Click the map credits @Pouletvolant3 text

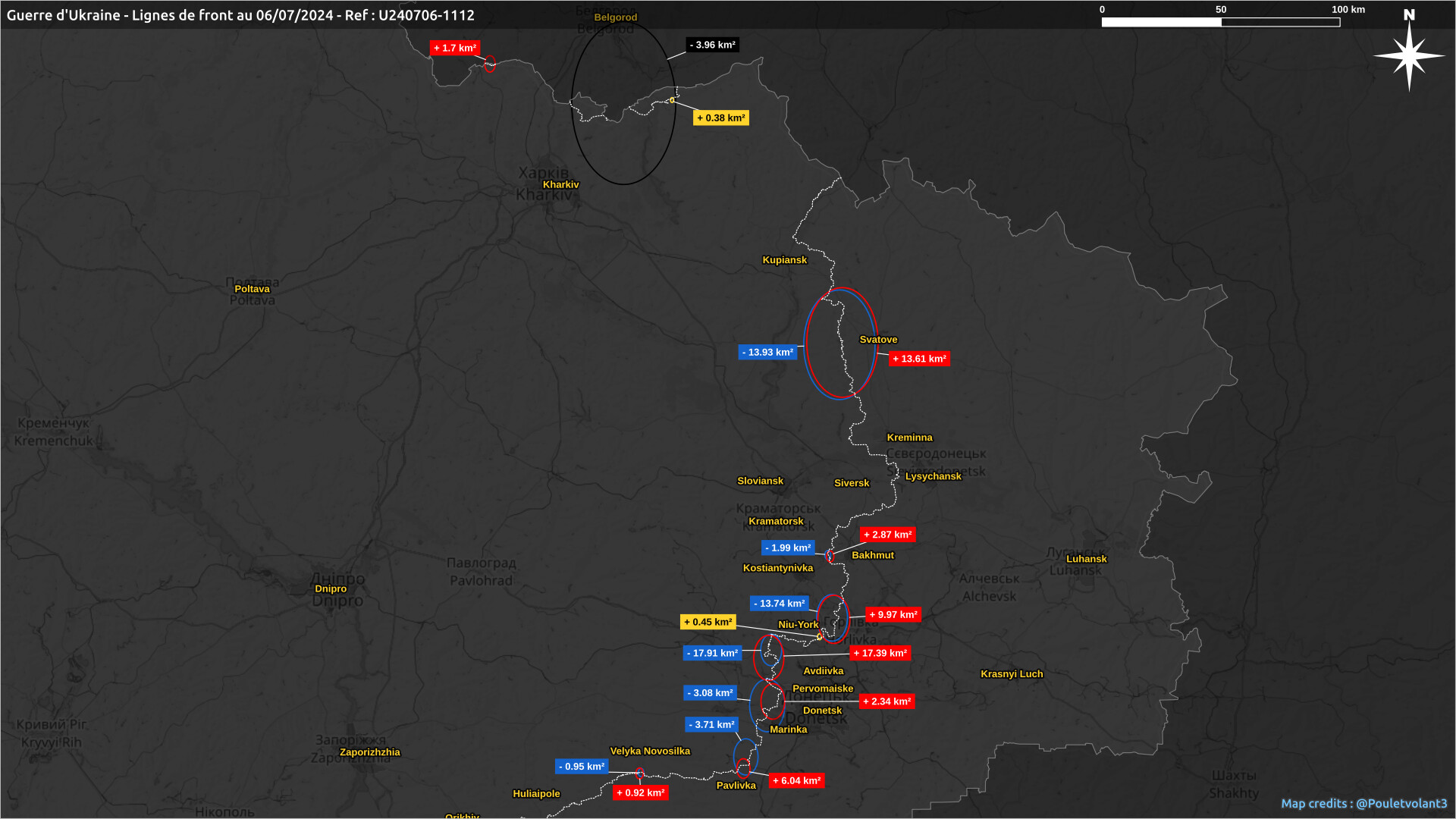(x=1363, y=803)
